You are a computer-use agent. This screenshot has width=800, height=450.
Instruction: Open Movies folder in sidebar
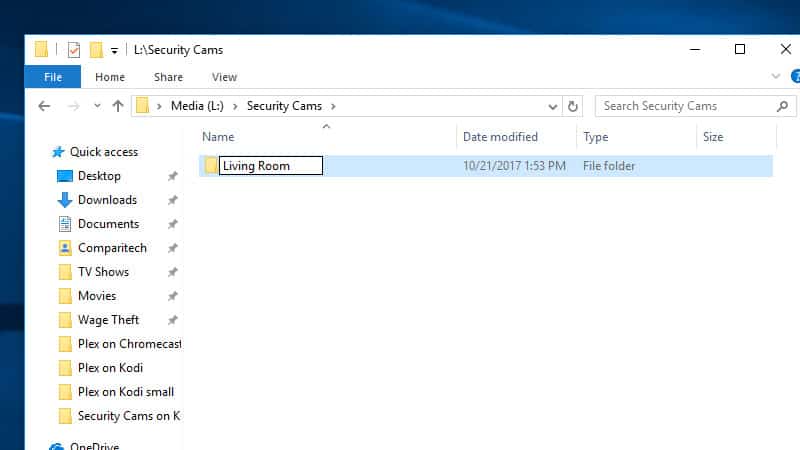click(97, 296)
